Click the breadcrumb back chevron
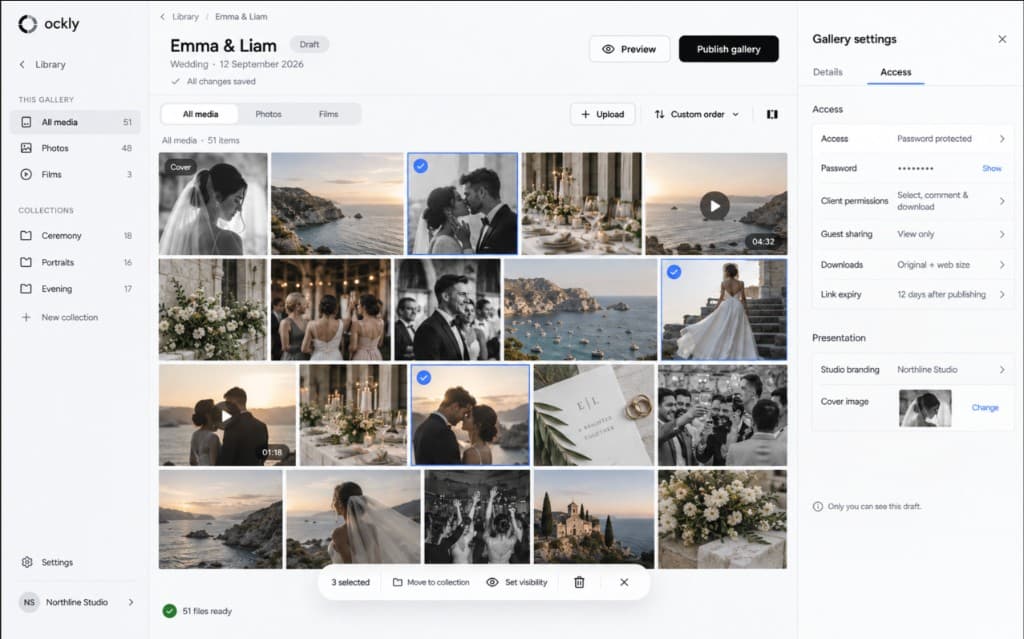 163,17
